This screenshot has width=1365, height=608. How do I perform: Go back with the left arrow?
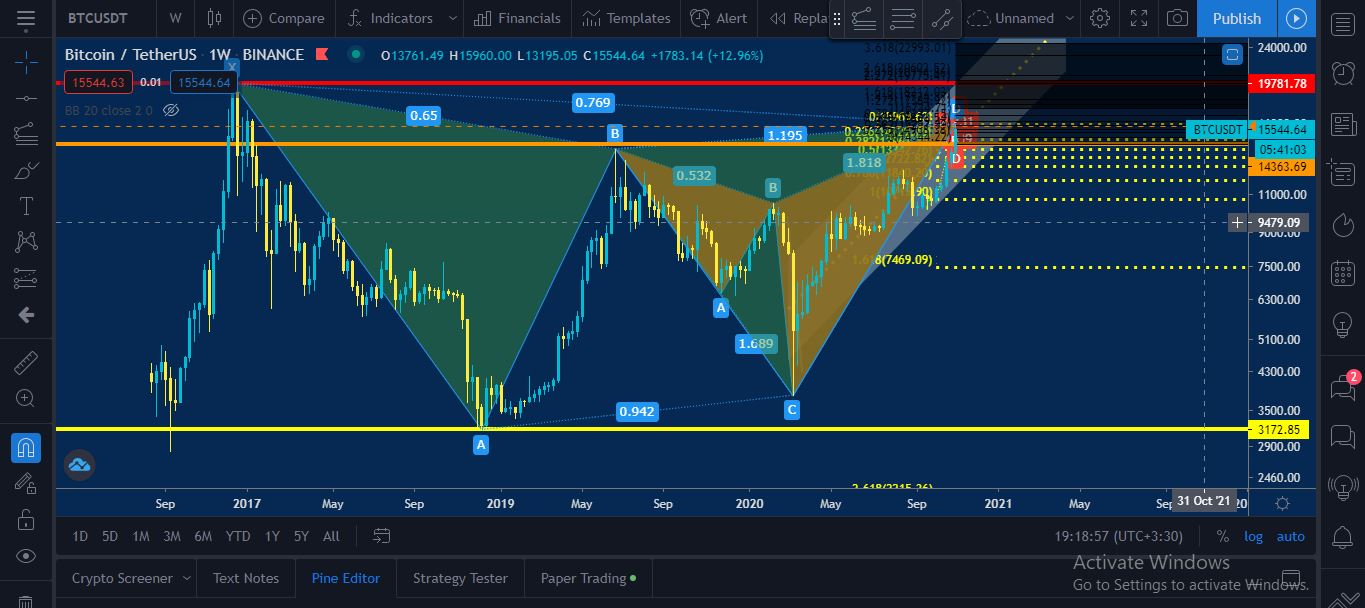(x=26, y=315)
